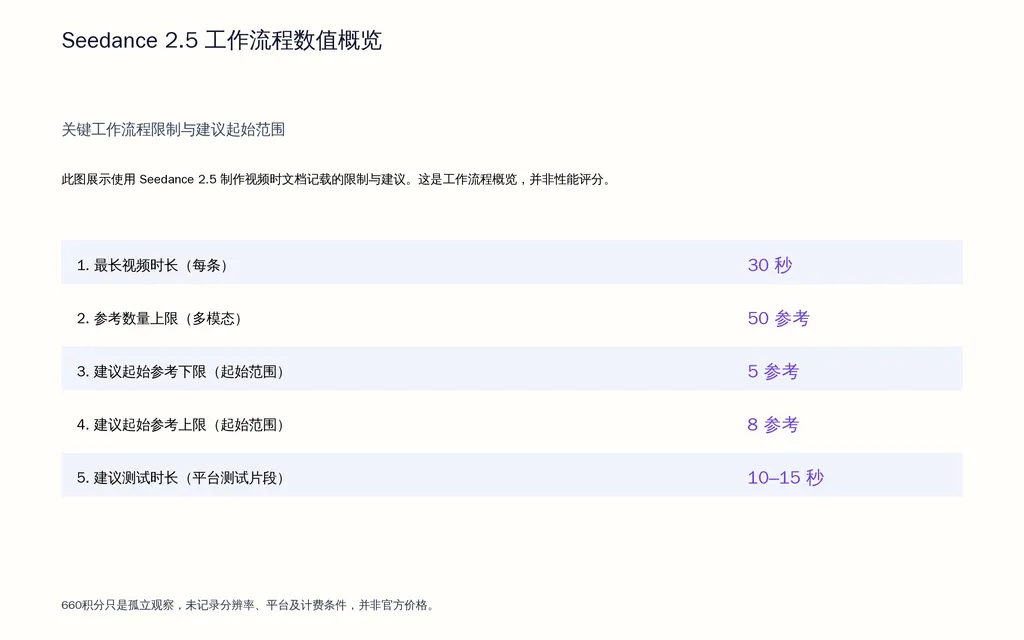Click the row label '2. 参考数量上限（多模态）'
Screen dimensions: 1024x640
coord(161,319)
